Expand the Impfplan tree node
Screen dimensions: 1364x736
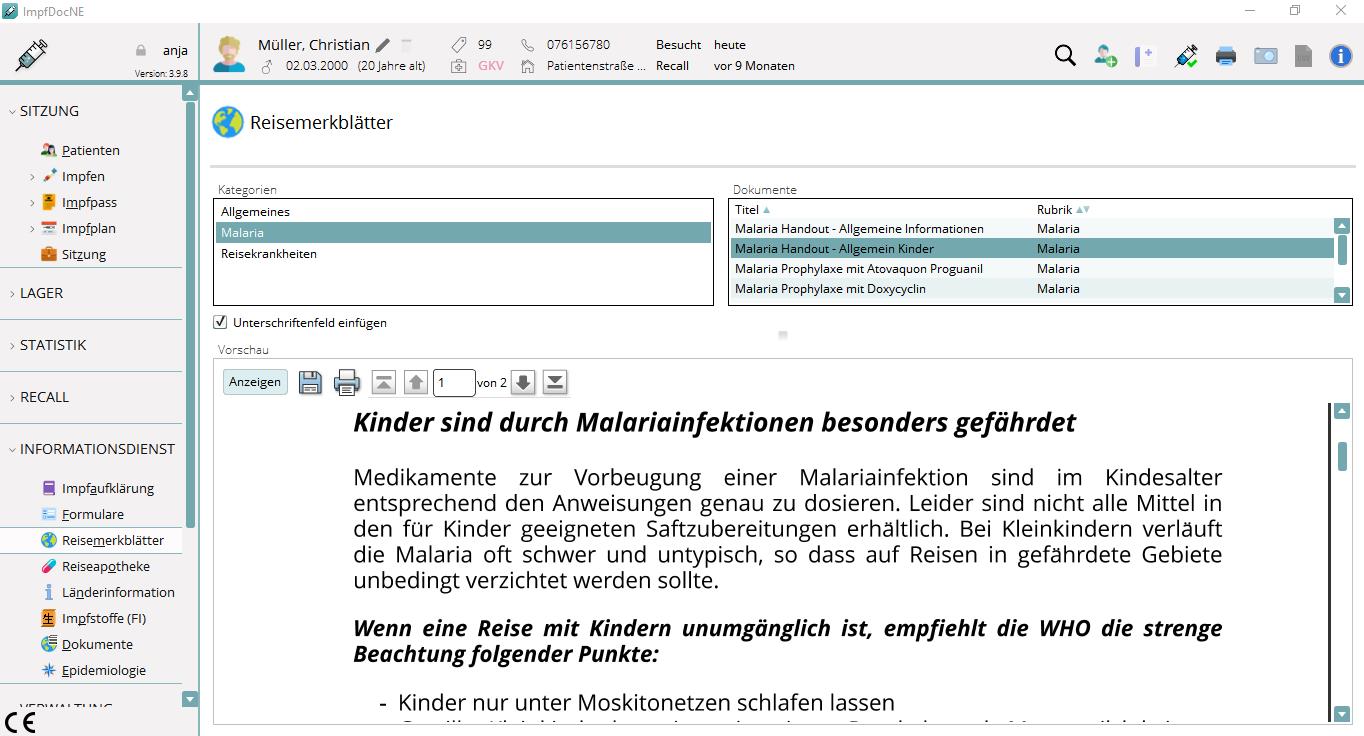tap(33, 229)
